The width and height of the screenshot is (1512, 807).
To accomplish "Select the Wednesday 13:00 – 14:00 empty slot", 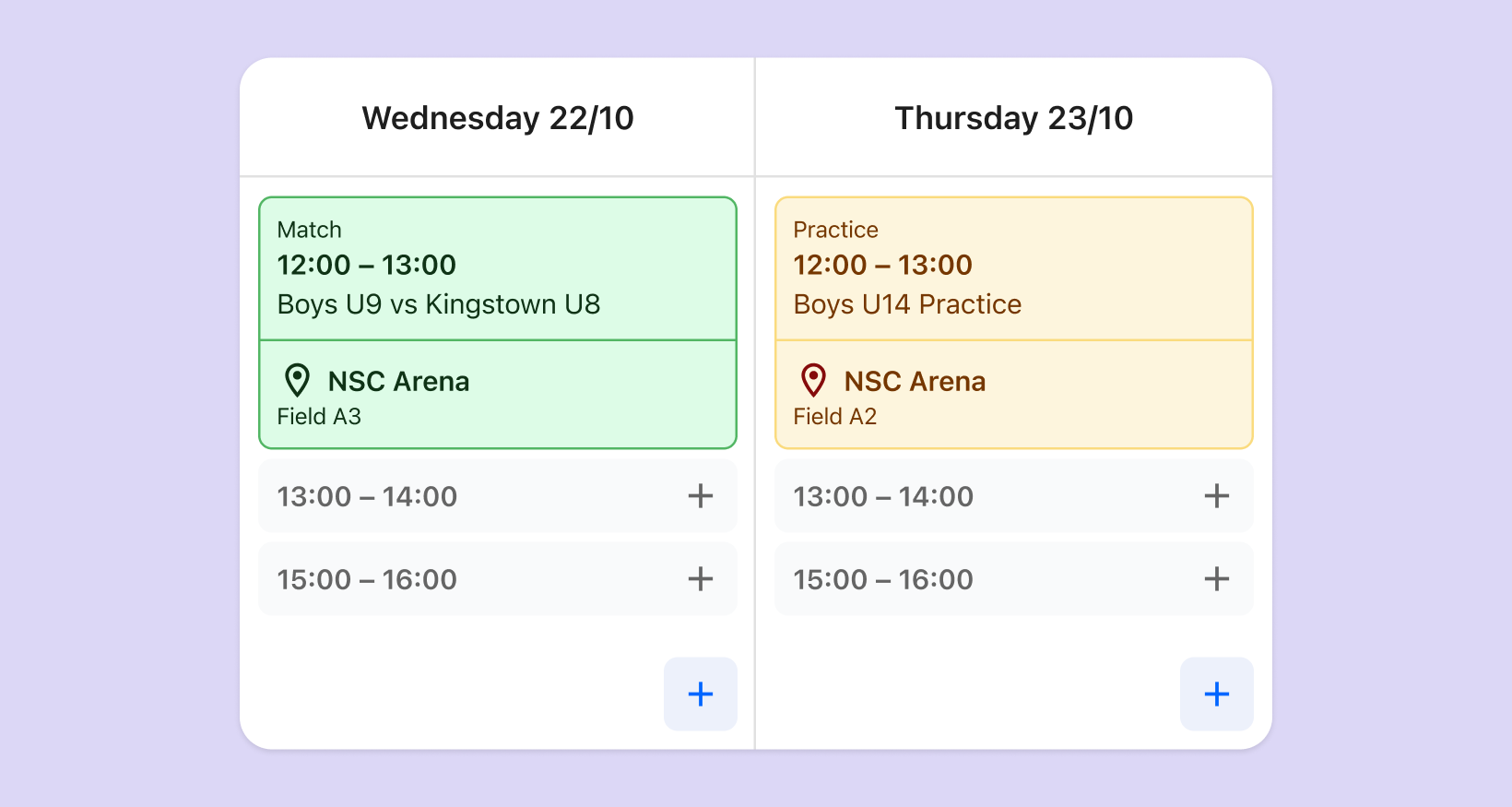I will tap(498, 496).
